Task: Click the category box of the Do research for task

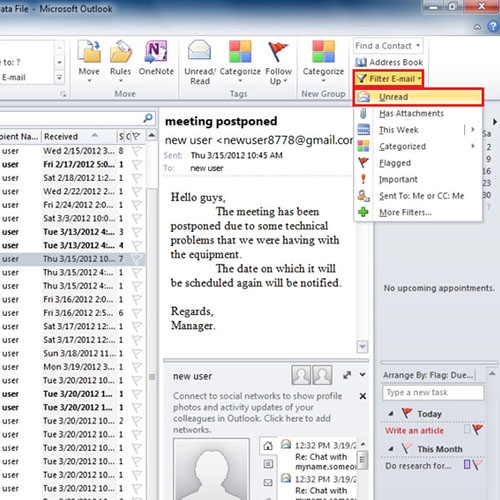Action: [x=467, y=464]
